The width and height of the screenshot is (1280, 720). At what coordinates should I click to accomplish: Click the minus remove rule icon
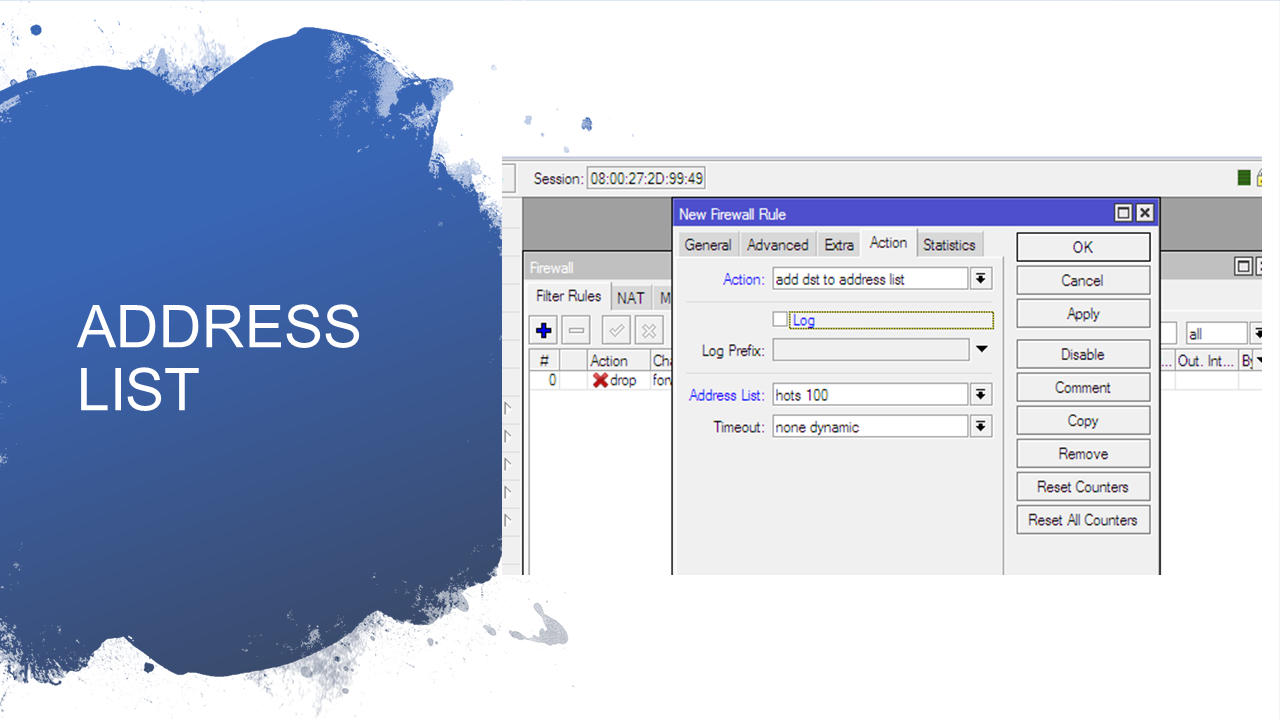[x=577, y=330]
